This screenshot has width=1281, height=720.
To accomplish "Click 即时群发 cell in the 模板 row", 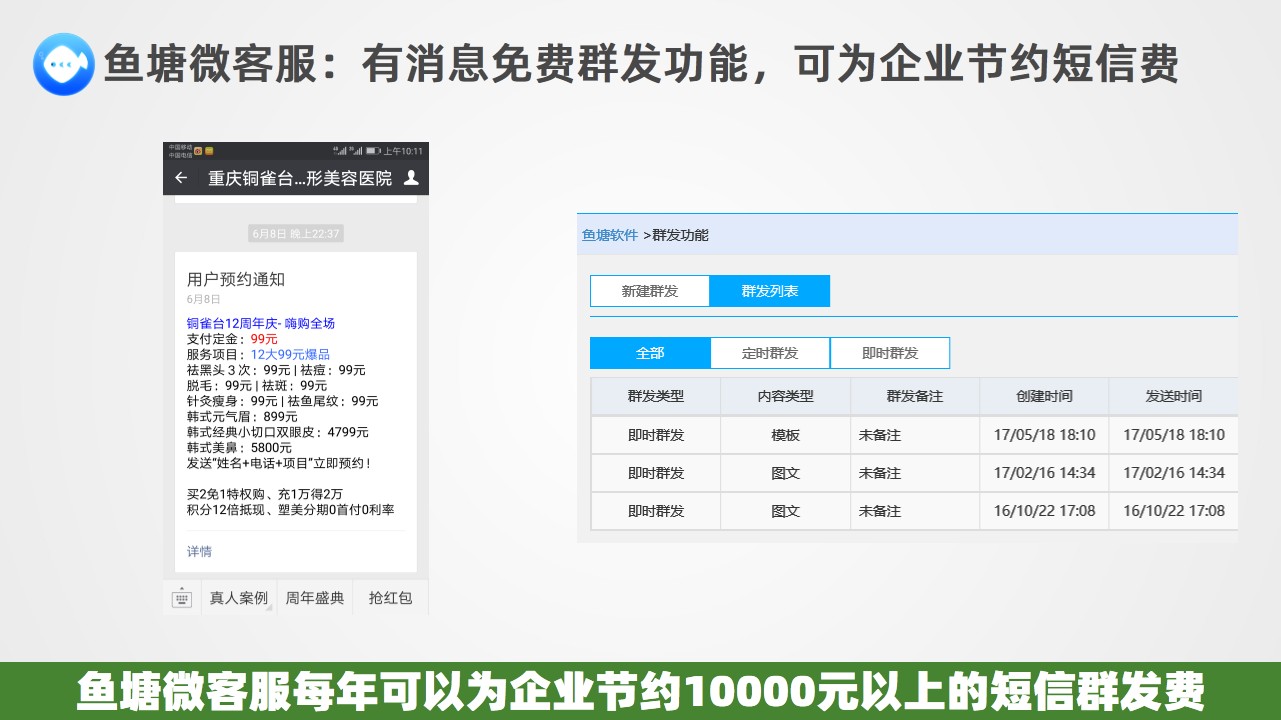I will coord(656,435).
